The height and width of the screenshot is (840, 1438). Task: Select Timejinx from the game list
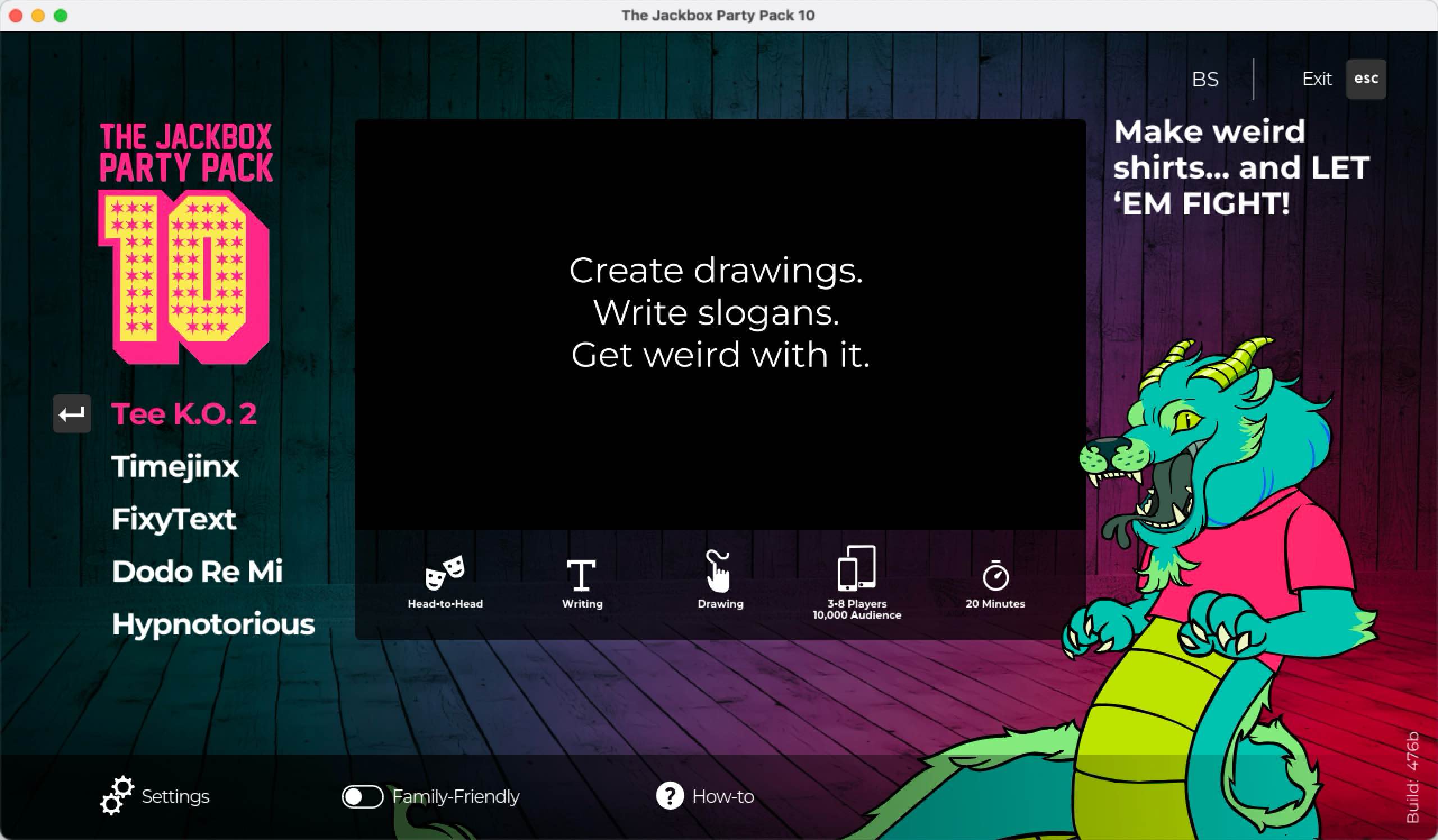(x=175, y=468)
